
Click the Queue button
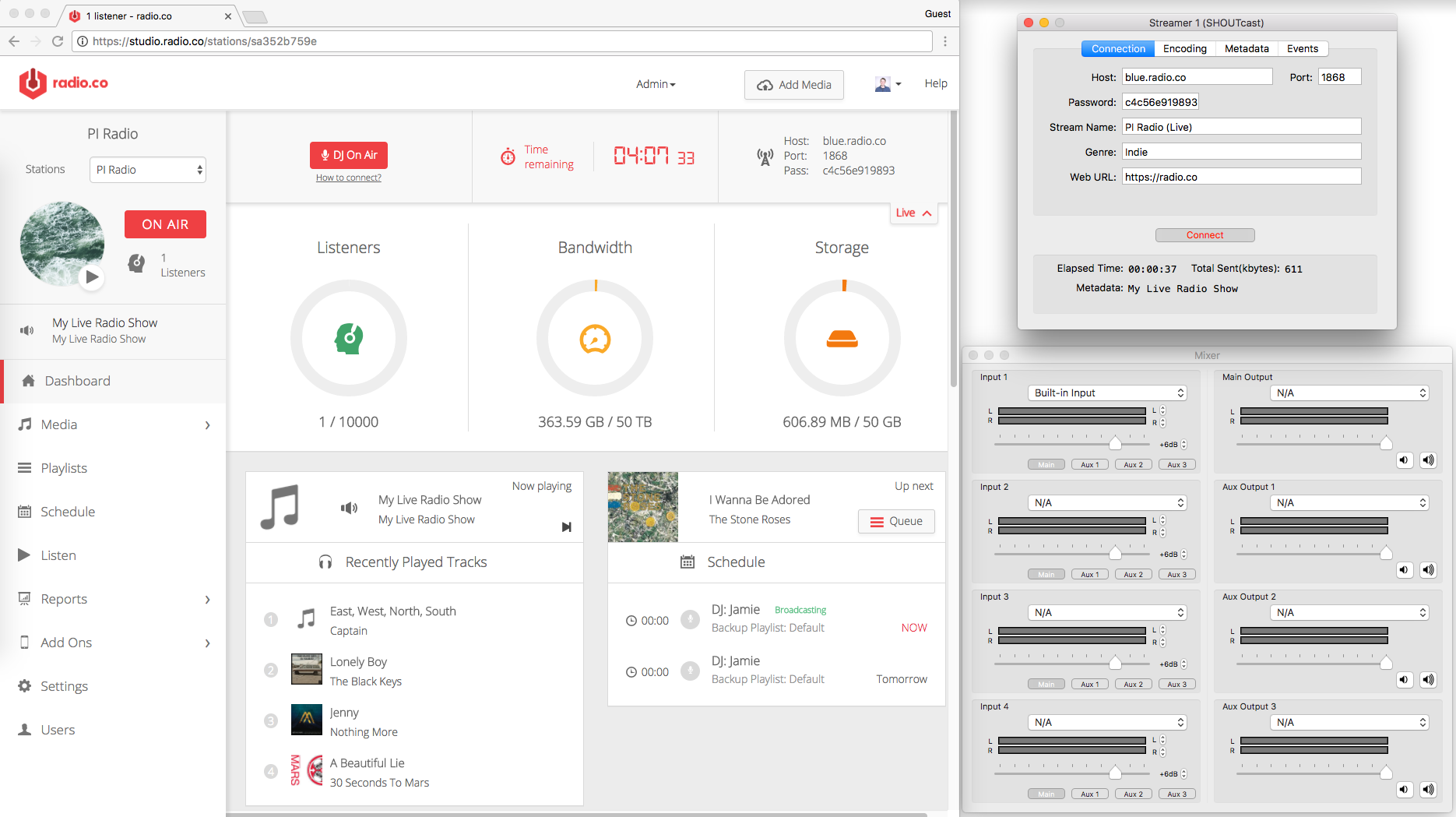[x=896, y=521]
